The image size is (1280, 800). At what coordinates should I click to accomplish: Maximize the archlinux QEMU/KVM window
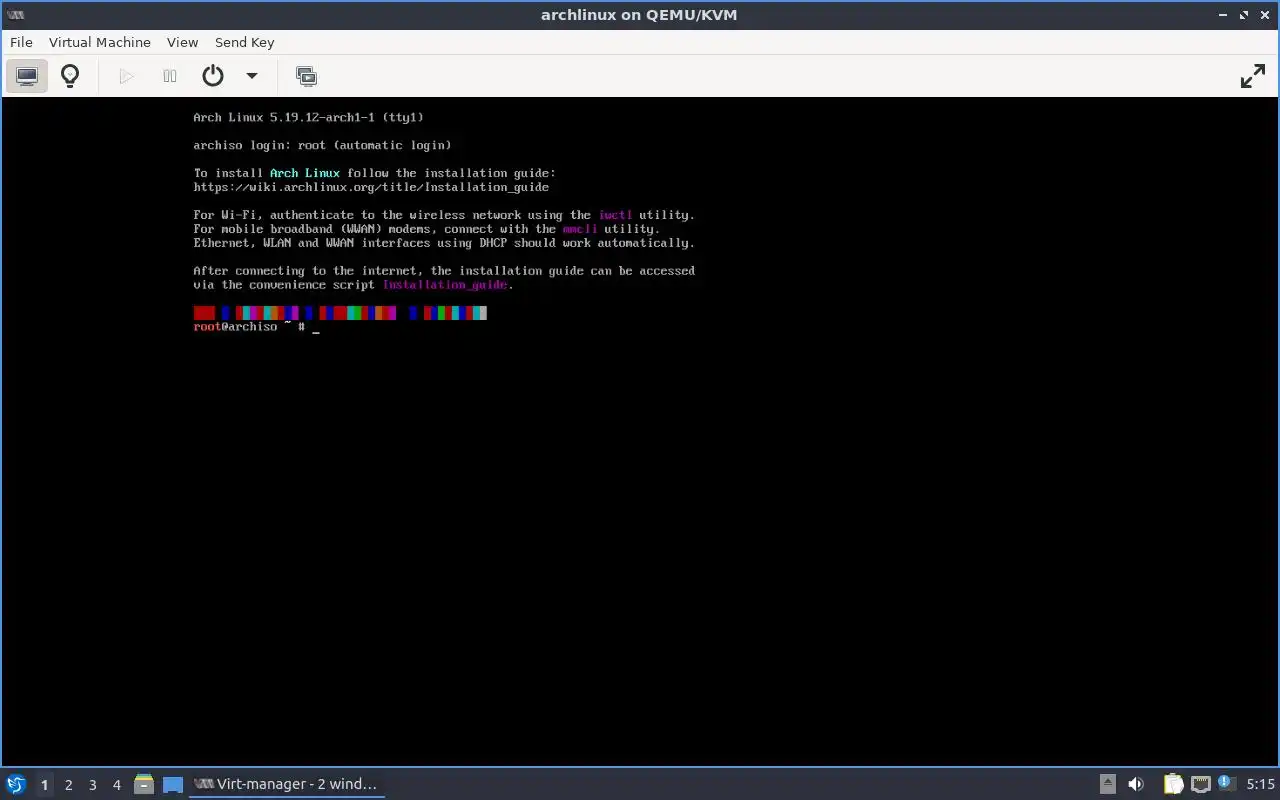[1245, 15]
